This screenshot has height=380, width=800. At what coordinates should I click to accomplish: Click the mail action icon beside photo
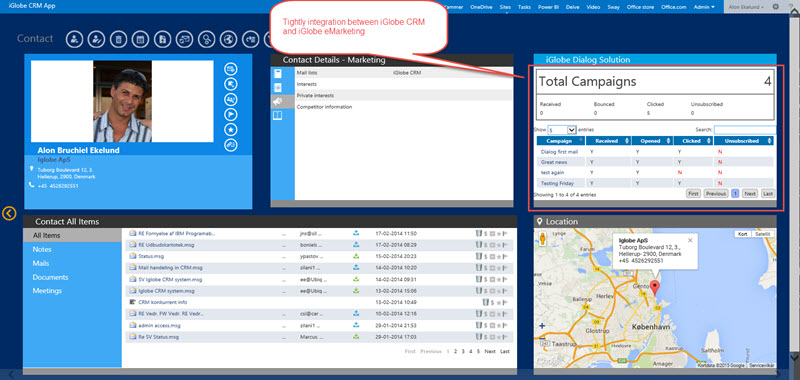tap(231, 68)
